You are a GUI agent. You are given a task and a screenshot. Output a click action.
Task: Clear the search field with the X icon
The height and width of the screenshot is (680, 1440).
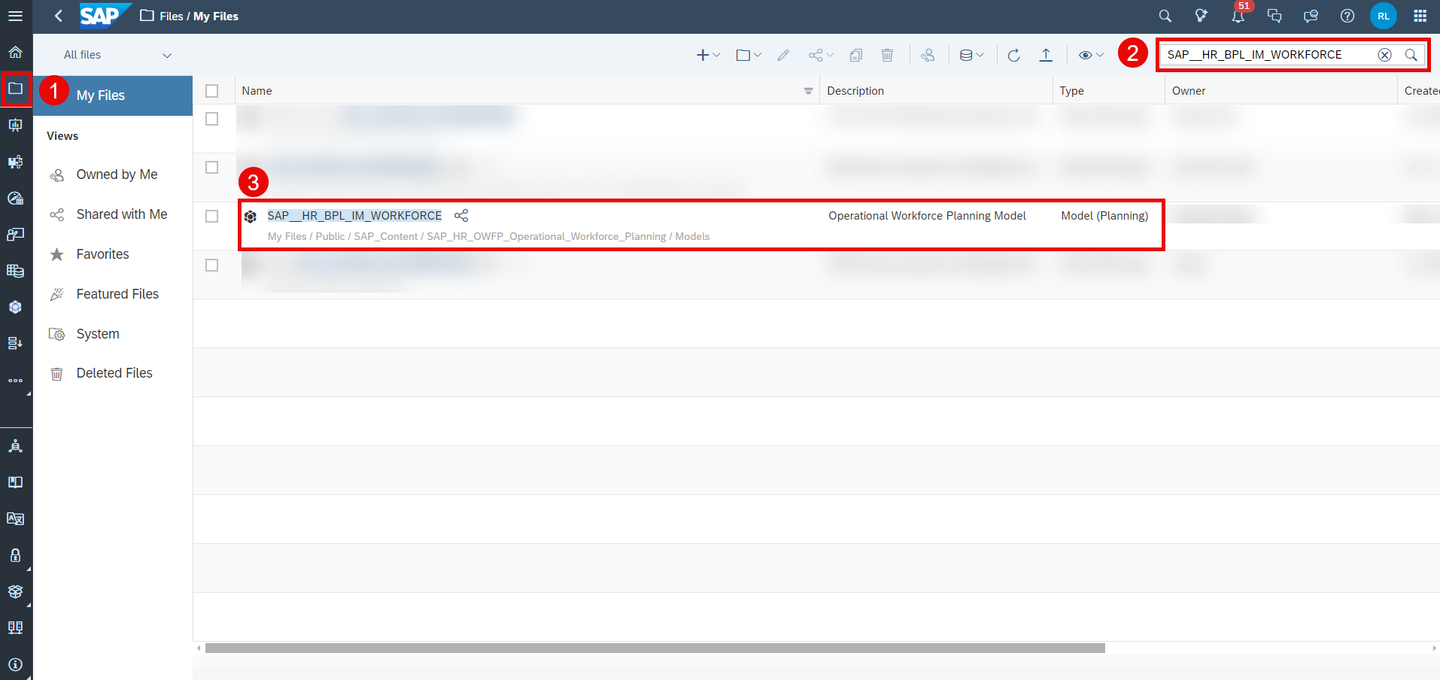pyautogui.click(x=1384, y=55)
